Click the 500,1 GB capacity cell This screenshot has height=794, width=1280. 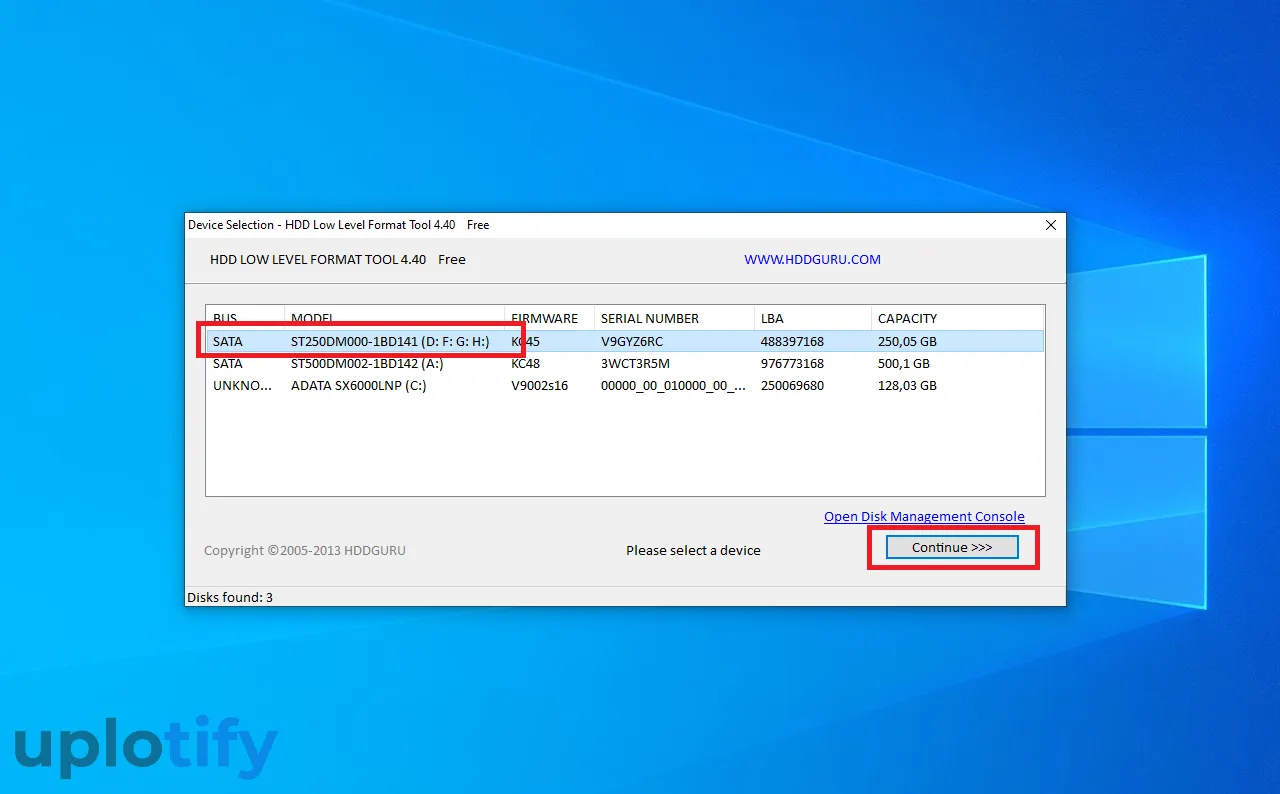tap(904, 363)
